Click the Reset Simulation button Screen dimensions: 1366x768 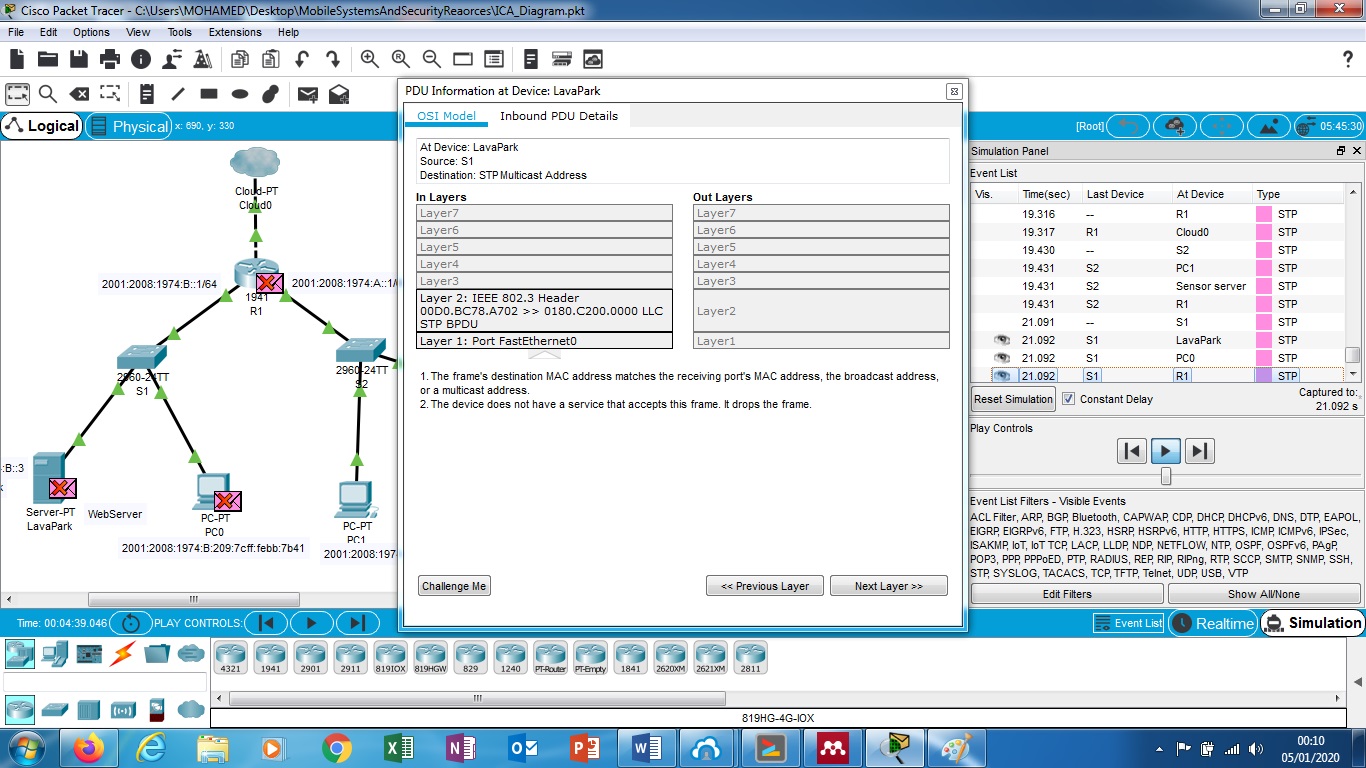[x=1014, y=399]
